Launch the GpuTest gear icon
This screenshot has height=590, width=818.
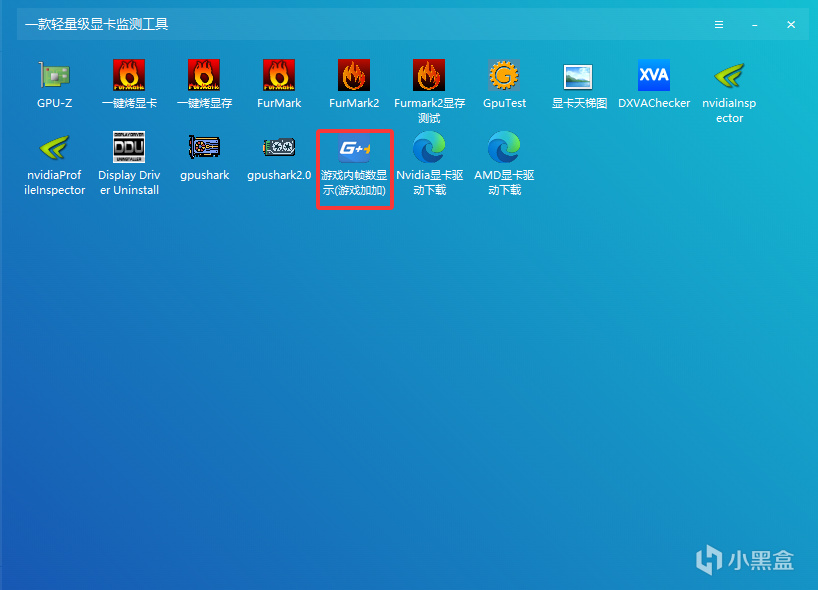504,76
